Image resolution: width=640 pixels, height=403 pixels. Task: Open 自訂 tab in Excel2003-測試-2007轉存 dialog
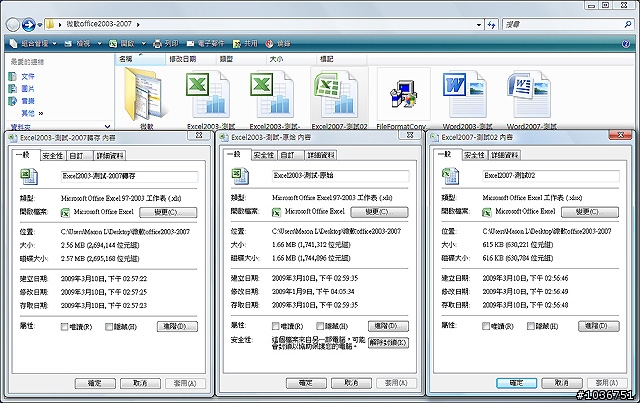click(79, 156)
